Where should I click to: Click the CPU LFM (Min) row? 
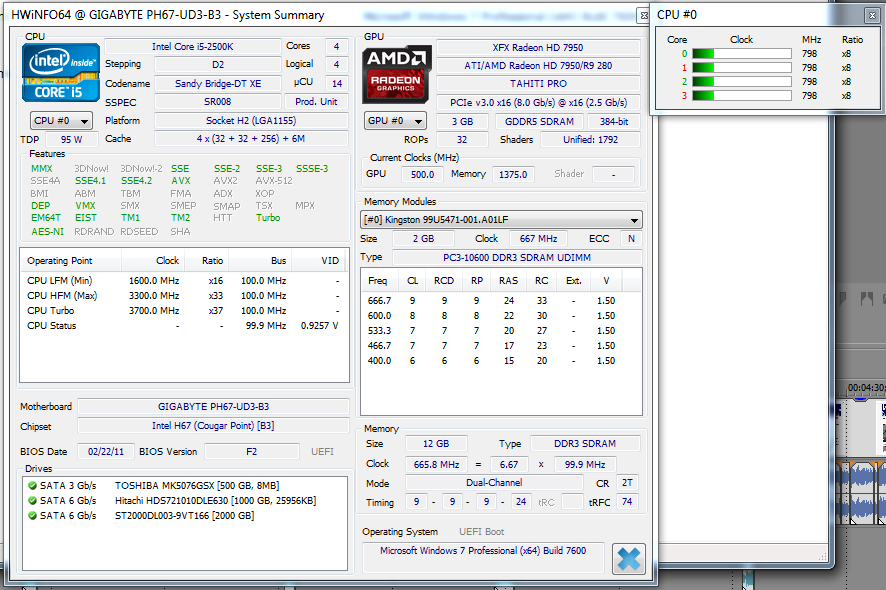[183, 281]
